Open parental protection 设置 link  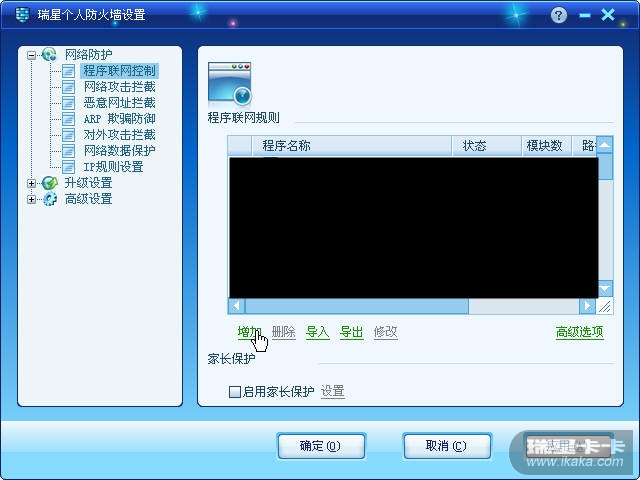[333, 391]
